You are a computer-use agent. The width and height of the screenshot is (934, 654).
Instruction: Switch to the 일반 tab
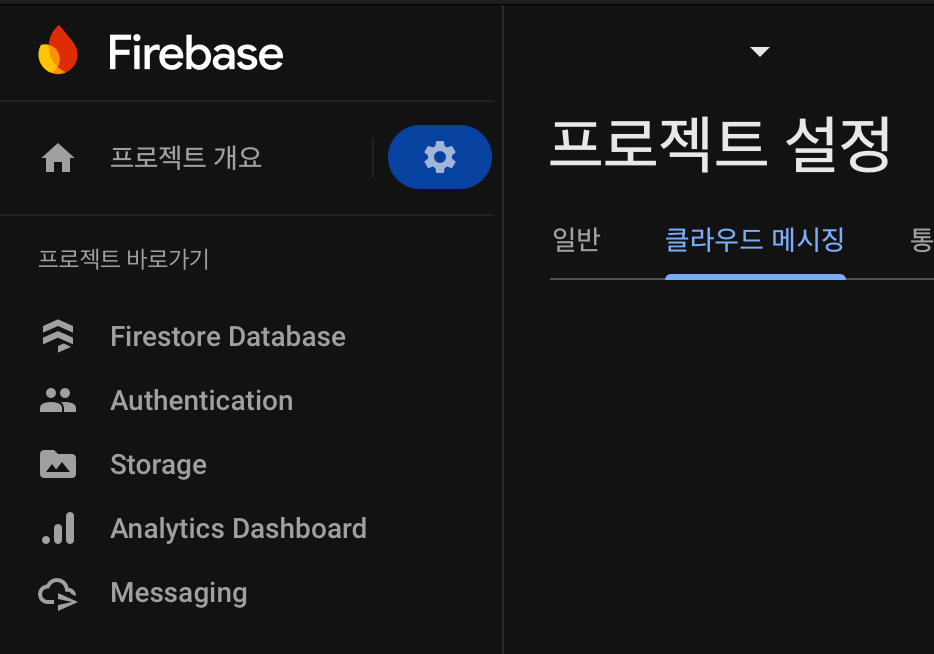coord(576,239)
